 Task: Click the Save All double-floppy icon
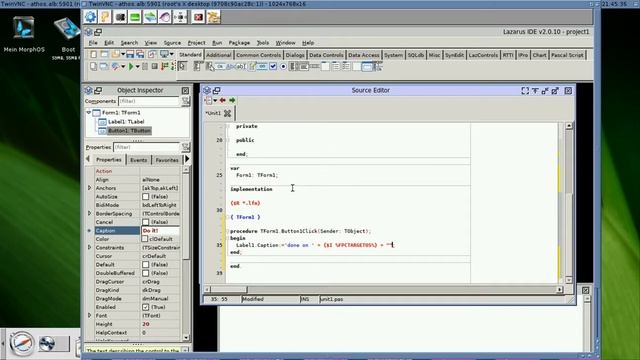point(140,54)
